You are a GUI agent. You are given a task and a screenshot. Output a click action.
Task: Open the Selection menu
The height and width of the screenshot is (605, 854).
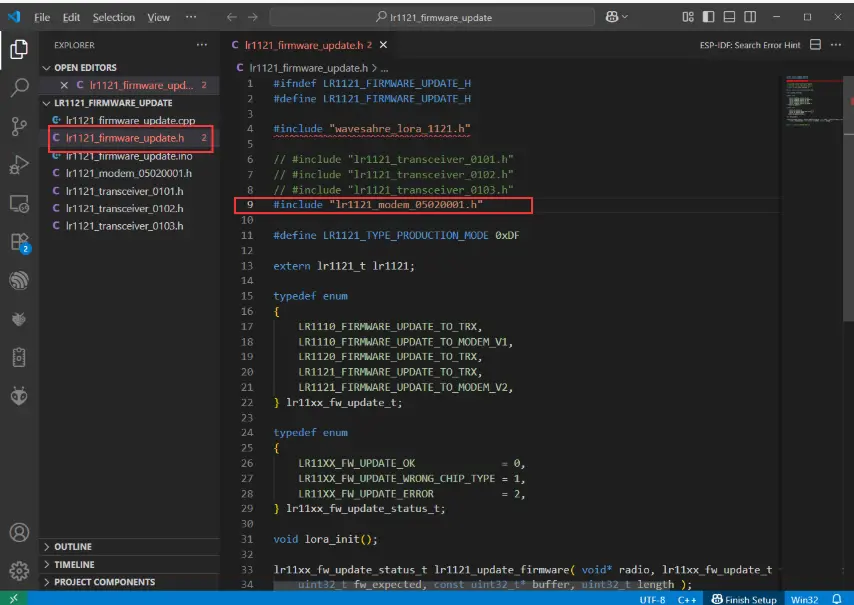pos(113,17)
